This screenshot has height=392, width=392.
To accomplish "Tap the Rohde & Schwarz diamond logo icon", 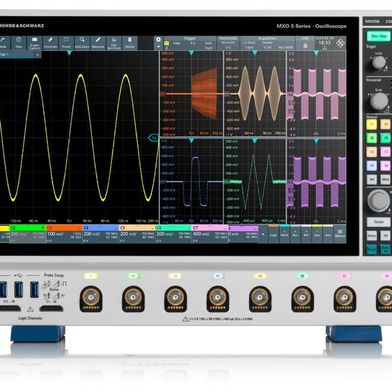I will click(x=340, y=43).
